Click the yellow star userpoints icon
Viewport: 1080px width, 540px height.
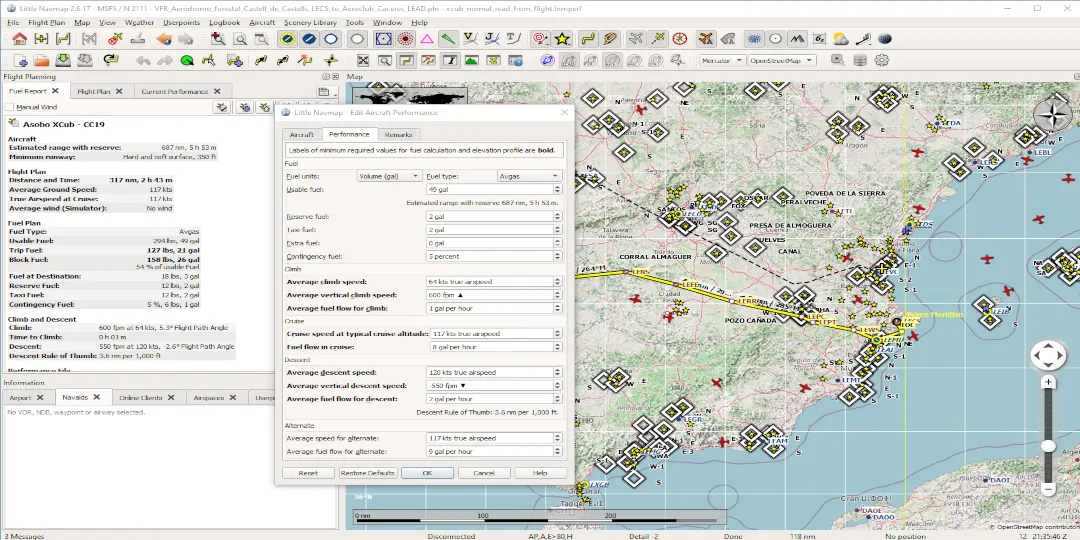tap(563, 39)
